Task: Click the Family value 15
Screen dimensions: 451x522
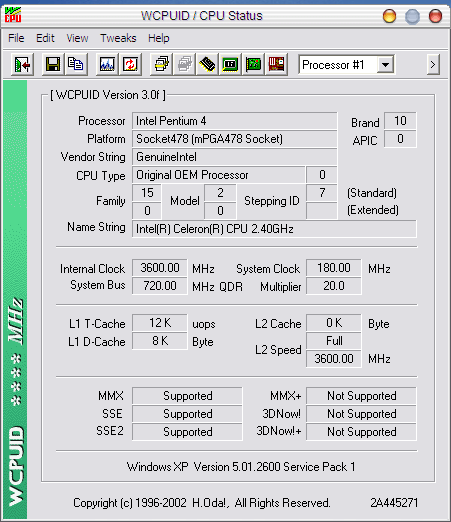Action: point(147,193)
